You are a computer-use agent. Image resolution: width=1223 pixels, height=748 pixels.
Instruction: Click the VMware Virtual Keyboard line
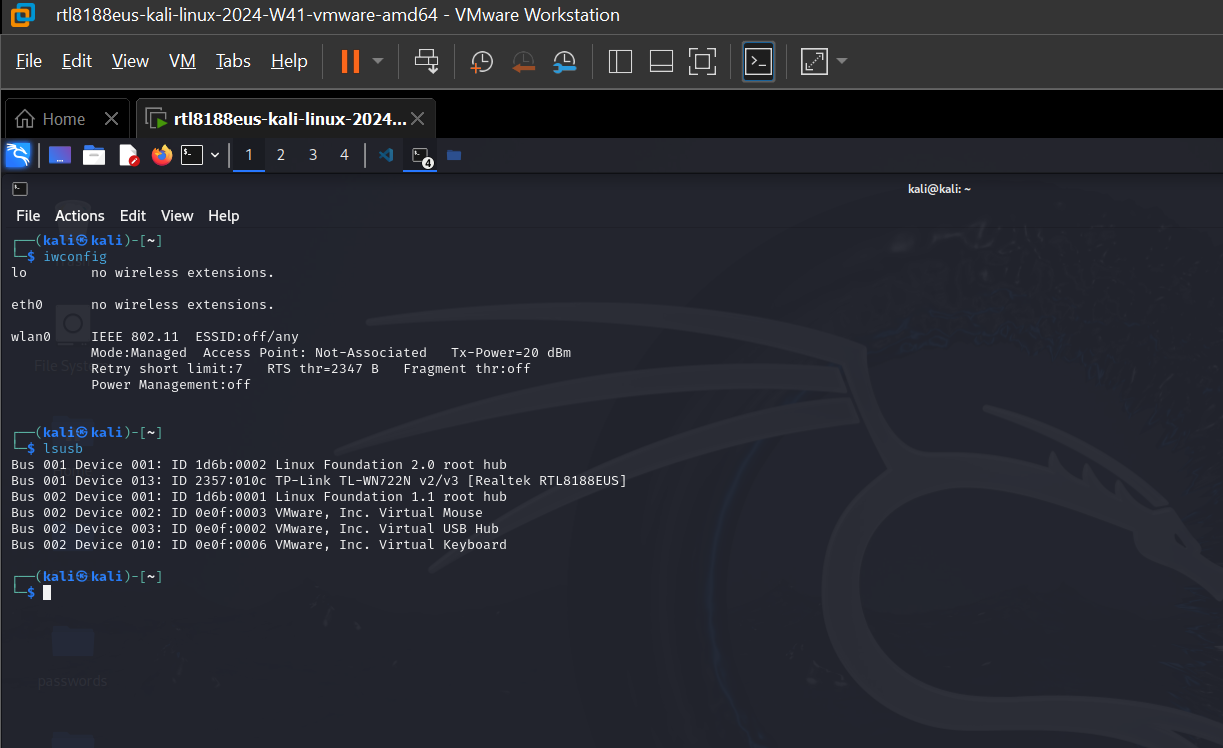(x=259, y=545)
